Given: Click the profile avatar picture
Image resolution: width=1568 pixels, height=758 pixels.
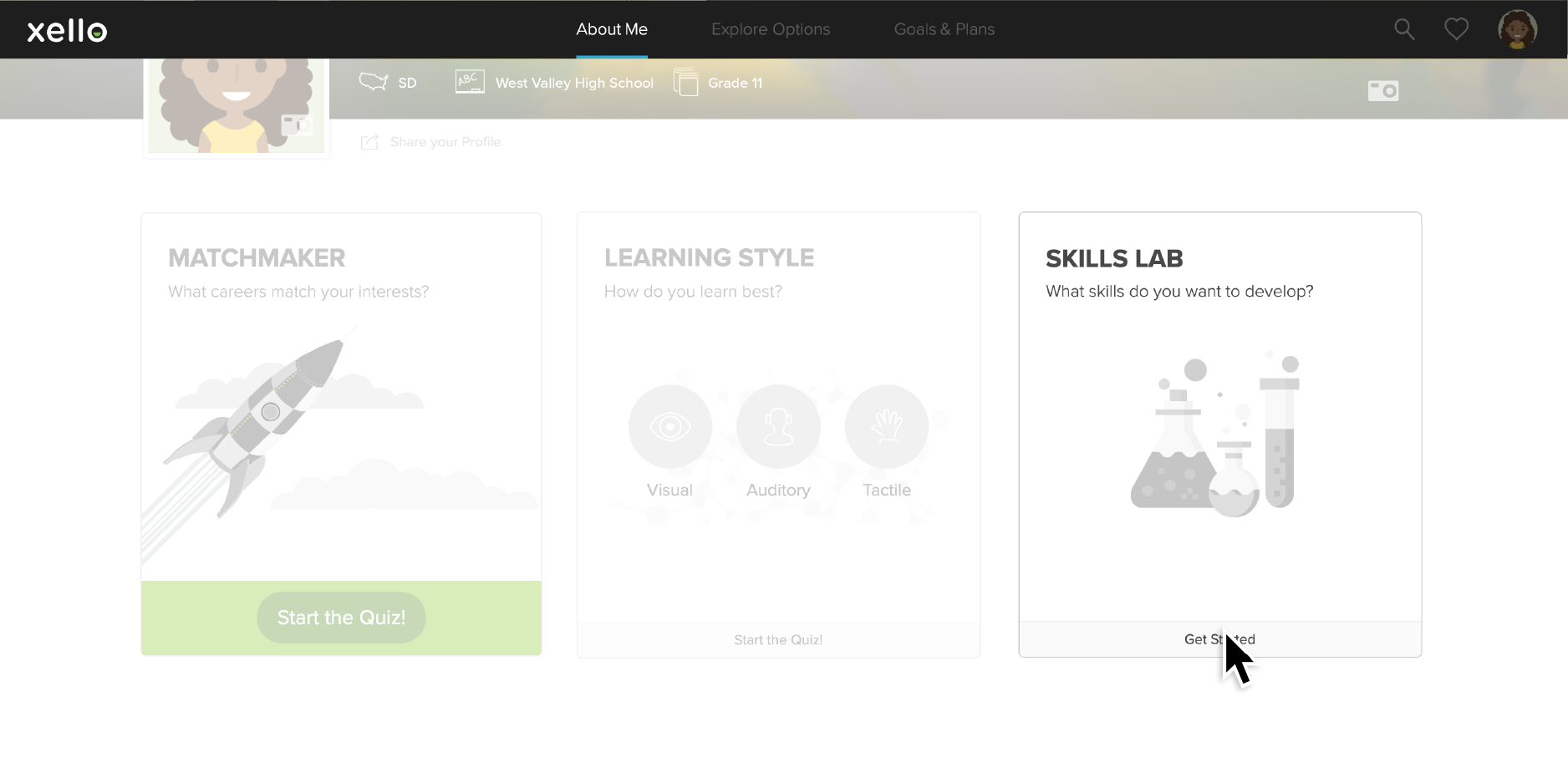Looking at the screenshot, I should (237, 105).
